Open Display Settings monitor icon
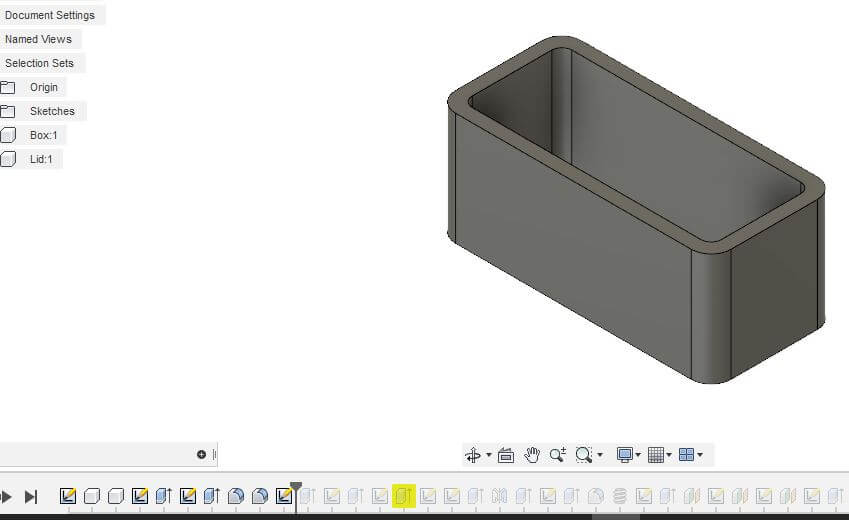 [625, 454]
